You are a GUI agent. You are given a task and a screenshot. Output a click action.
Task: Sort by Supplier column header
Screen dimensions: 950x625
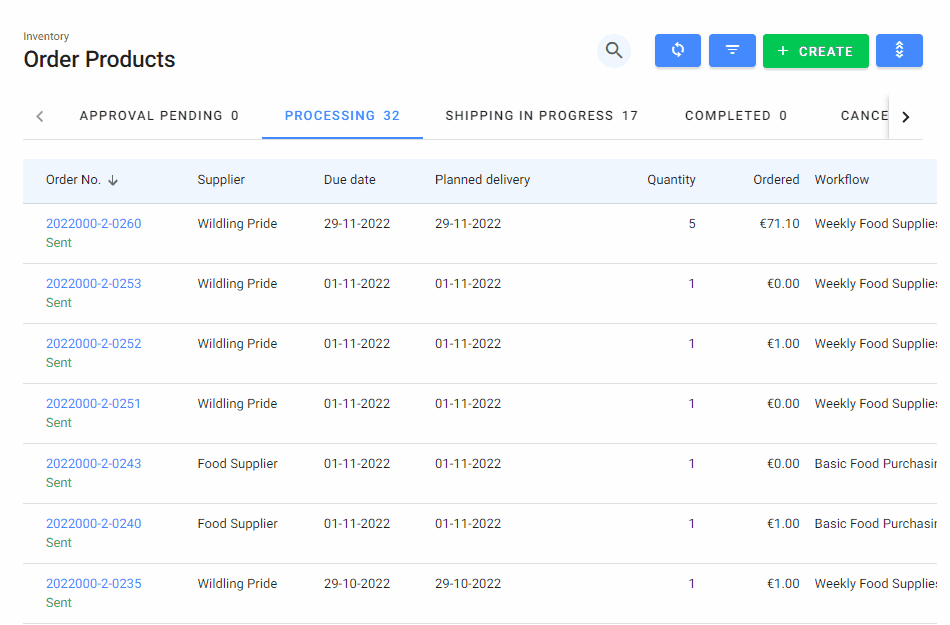[221, 180]
